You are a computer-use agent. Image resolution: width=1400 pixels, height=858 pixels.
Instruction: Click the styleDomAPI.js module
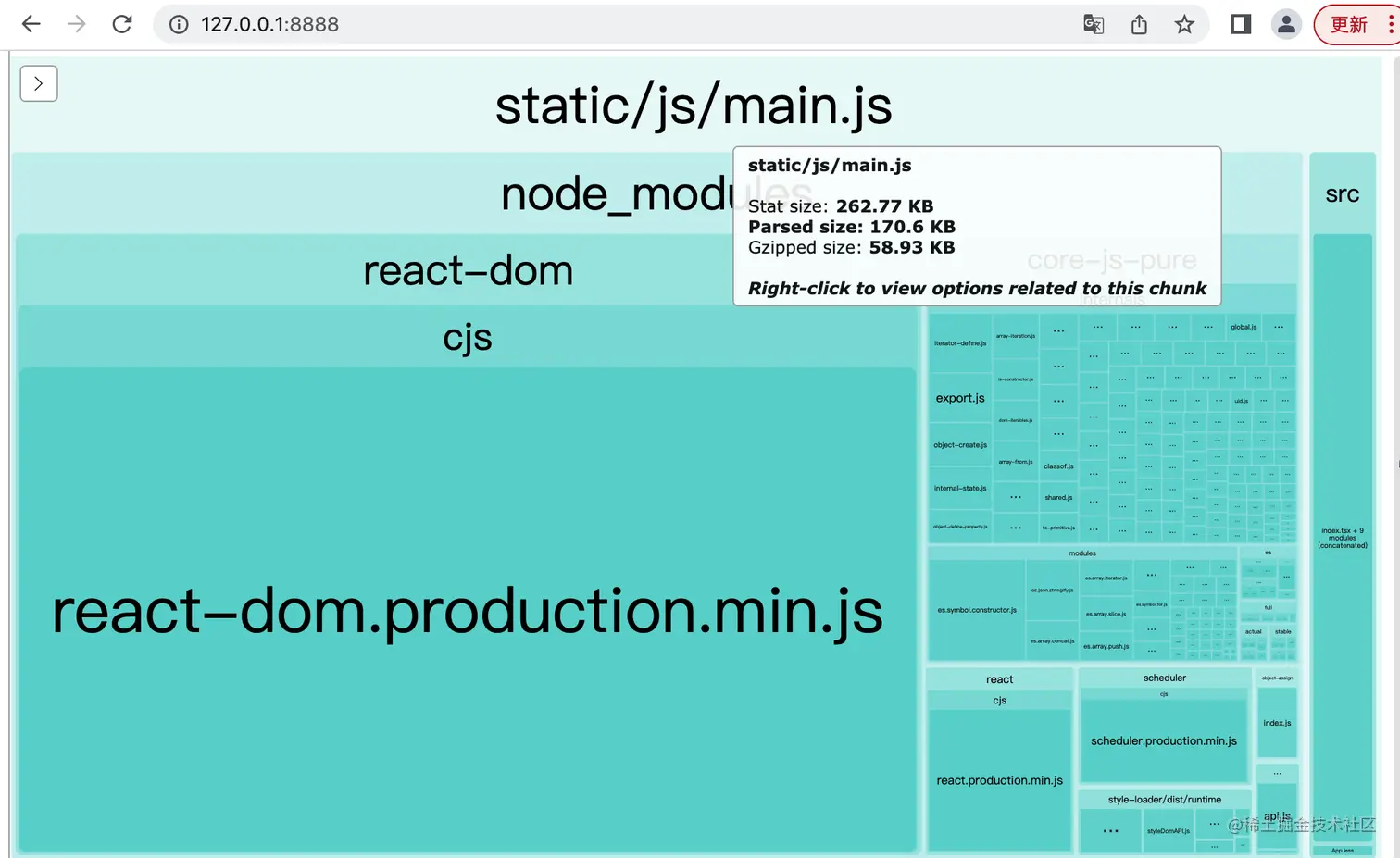coord(1169,831)
